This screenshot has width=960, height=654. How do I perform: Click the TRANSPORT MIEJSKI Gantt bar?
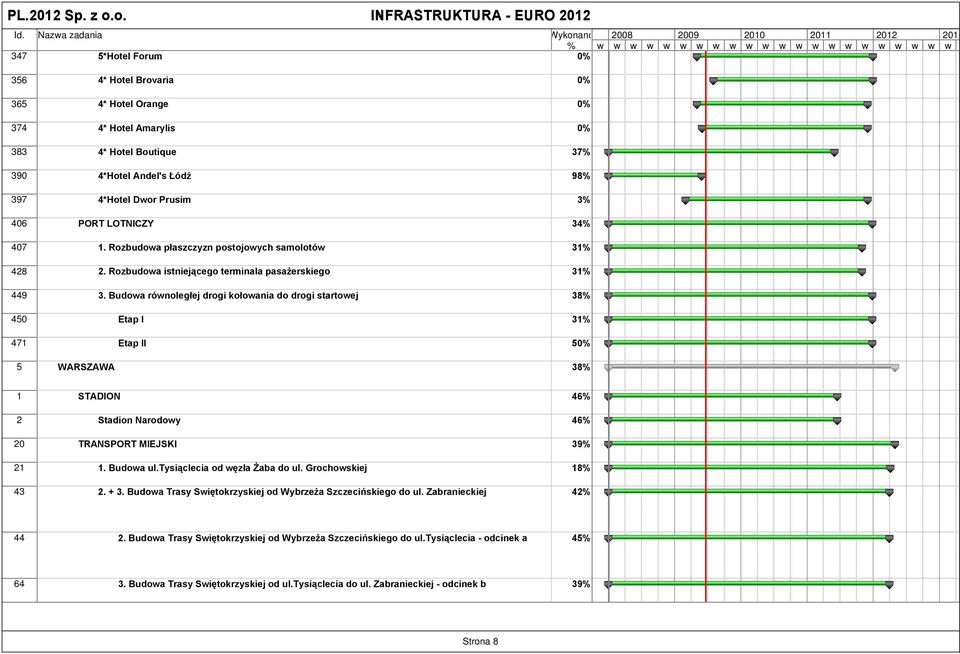(751, 443)
